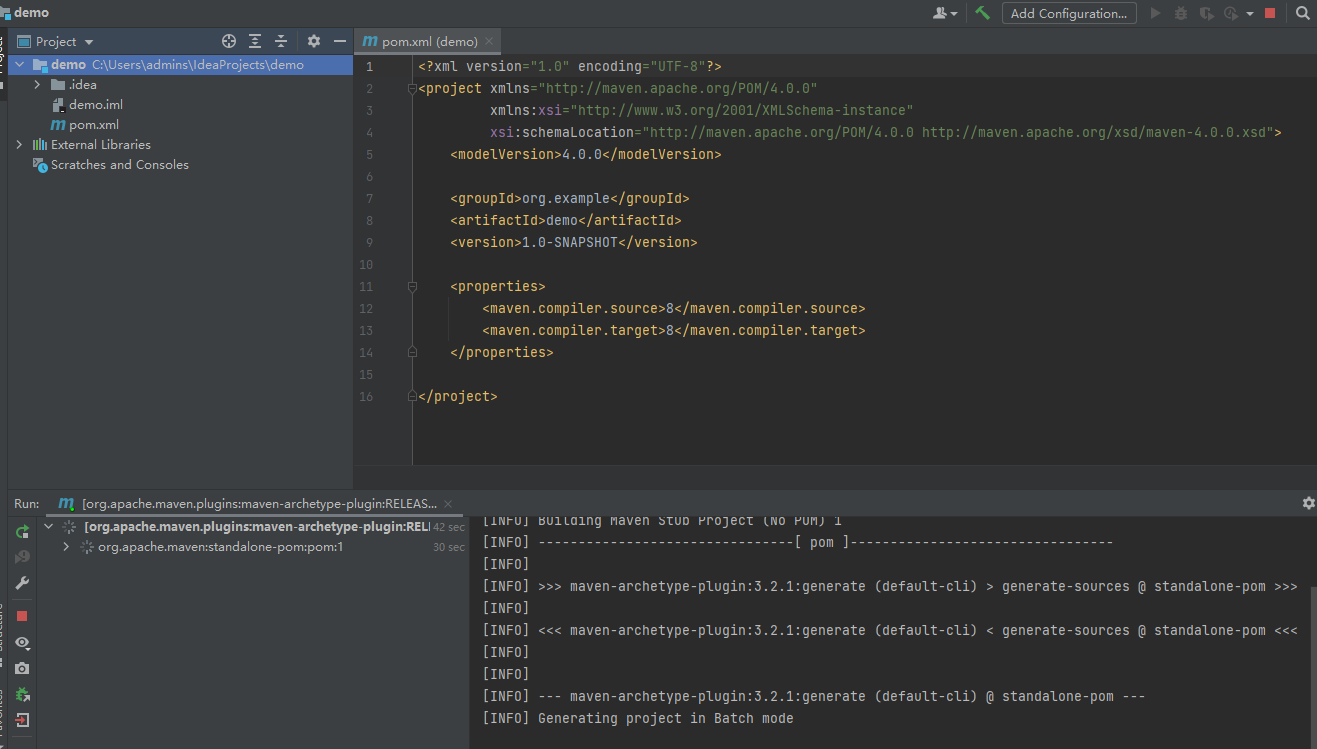This screenshot has height=749, width=1317.
Task: Click fold end marker at line 14
Action: click(x=411, y=352)
